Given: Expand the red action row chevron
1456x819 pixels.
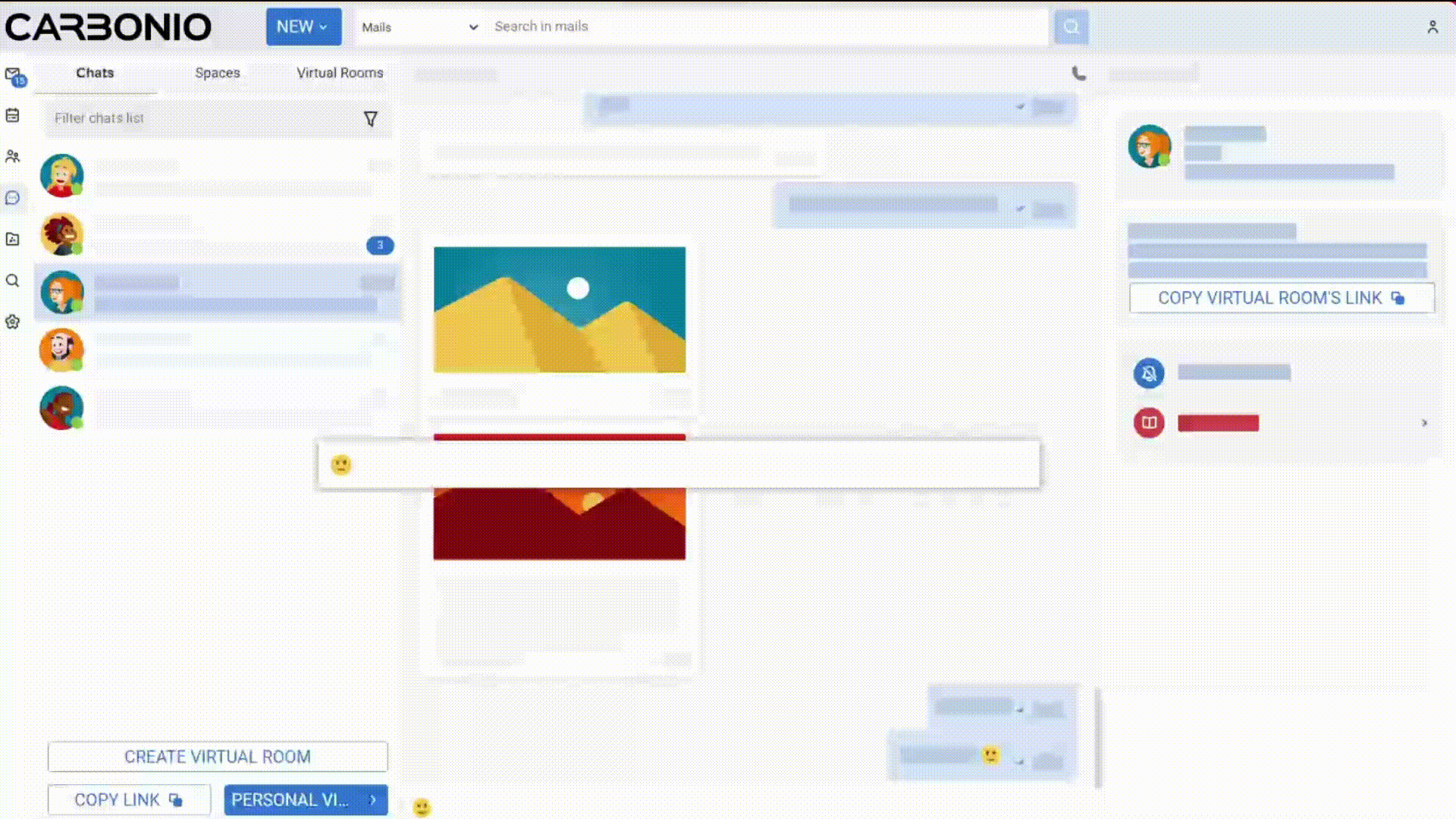Looking at the screenshot, I should coord(1423,423).
